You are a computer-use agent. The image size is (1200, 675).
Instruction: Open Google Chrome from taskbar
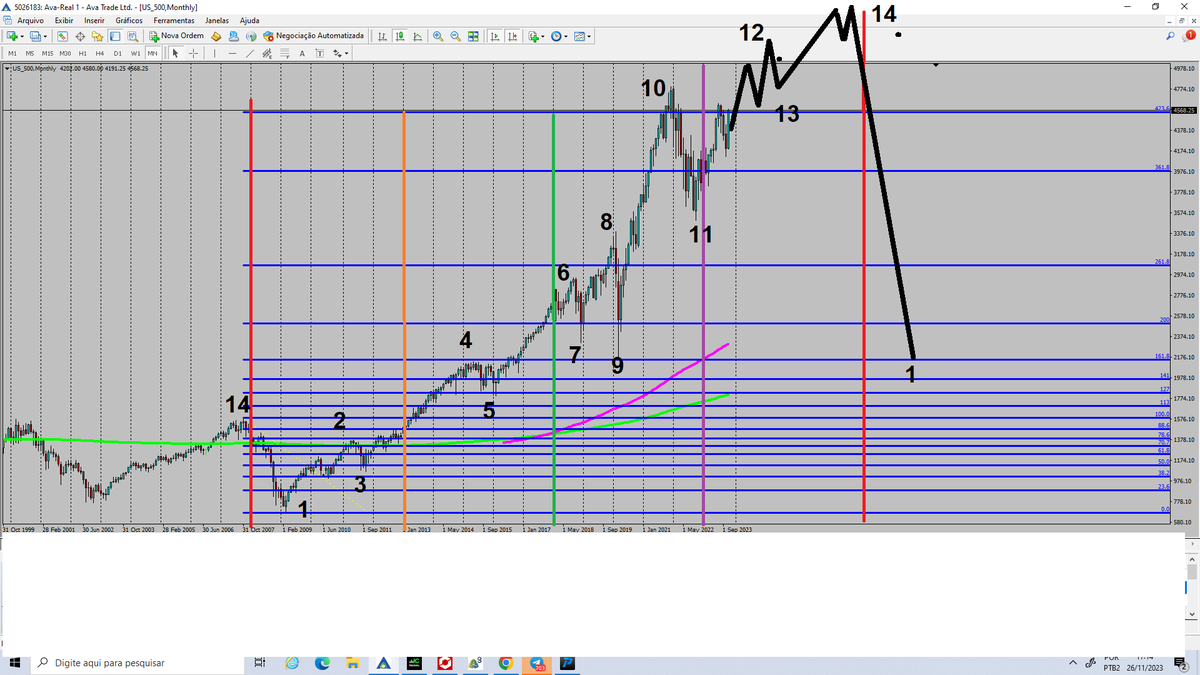click(x=506, y=663)
